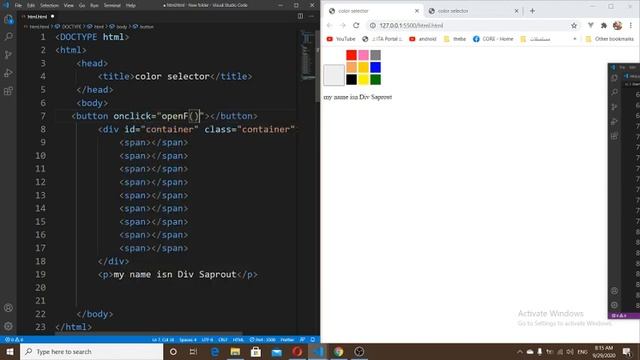Open the android bookmark
Viewport: 640px width, 360px height.
[x=423, y=39]
